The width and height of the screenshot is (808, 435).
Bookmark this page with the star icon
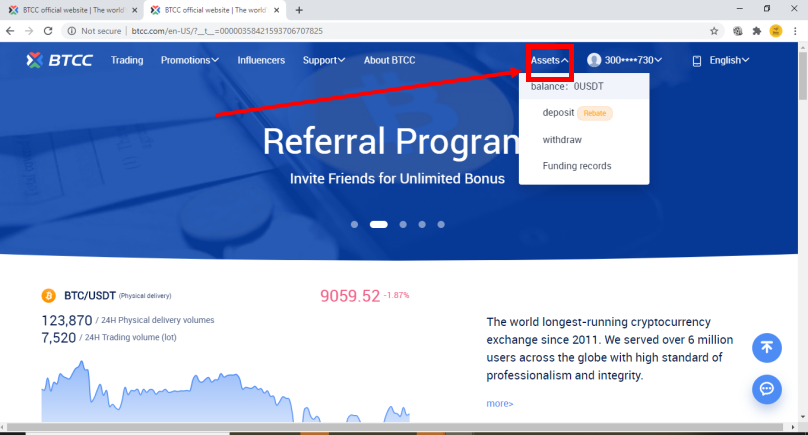(714, 31)
